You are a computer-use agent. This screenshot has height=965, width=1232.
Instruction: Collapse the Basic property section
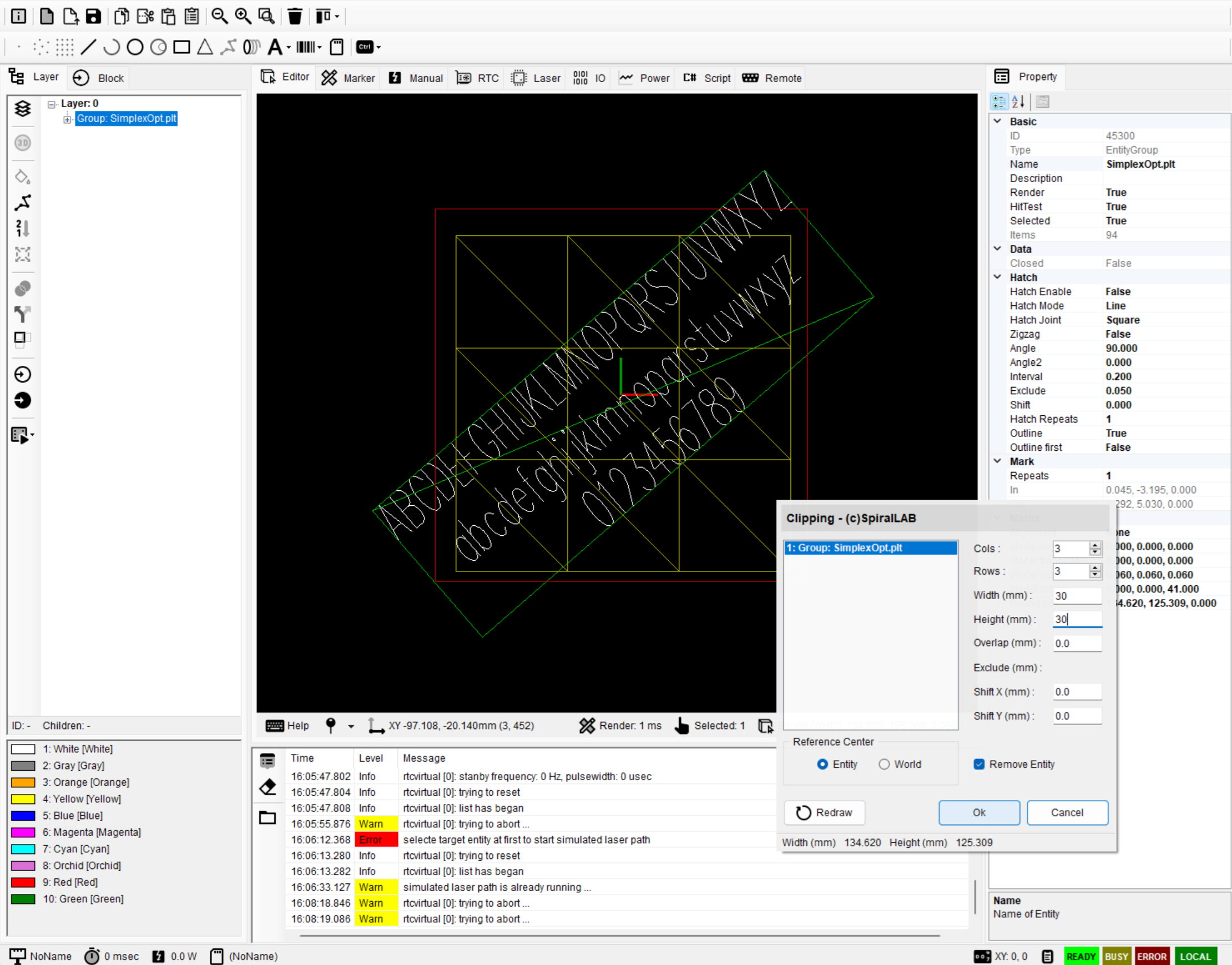coord(998,121)
